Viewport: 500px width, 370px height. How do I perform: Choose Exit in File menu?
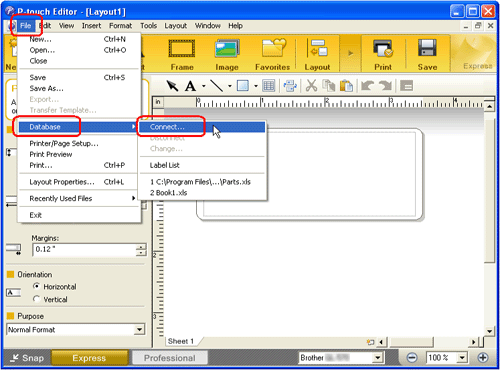point(79,215)
